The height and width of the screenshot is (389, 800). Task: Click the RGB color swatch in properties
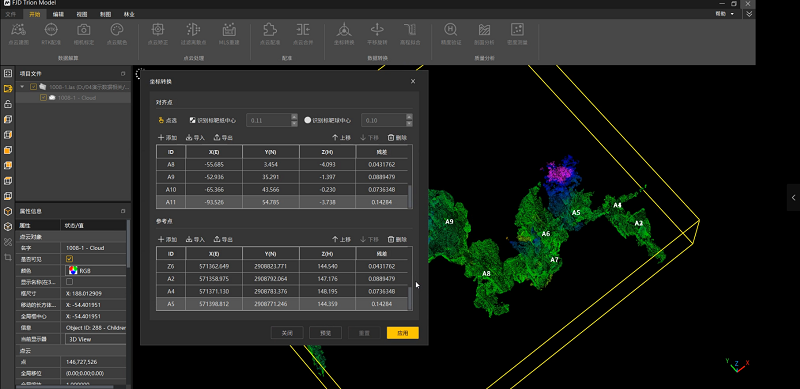coord(73,270)
